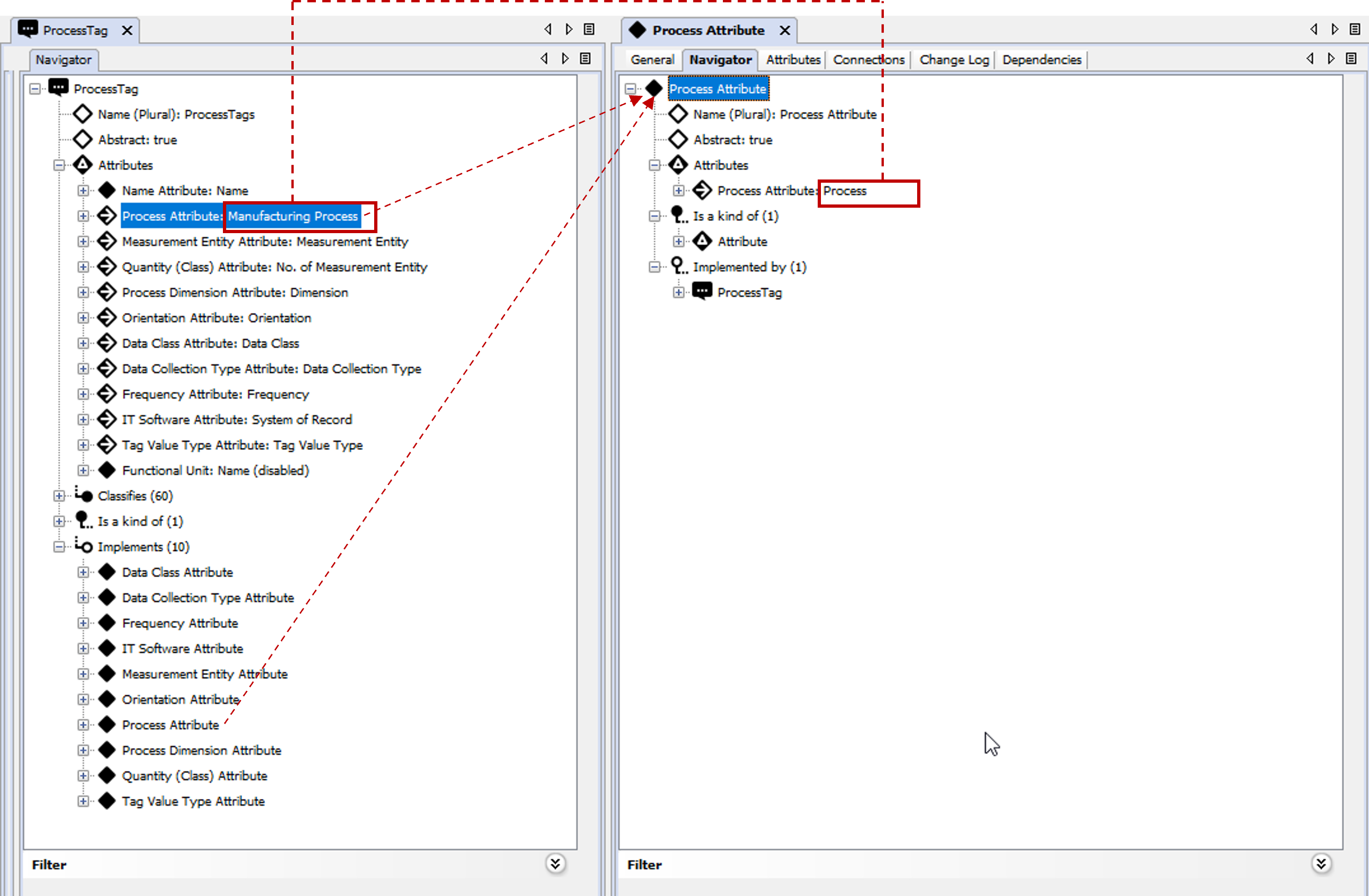This screenshot has width=1369, height=896.
Task: Click the Implements (10) relationship icon
Action: [x=83, y=546]
